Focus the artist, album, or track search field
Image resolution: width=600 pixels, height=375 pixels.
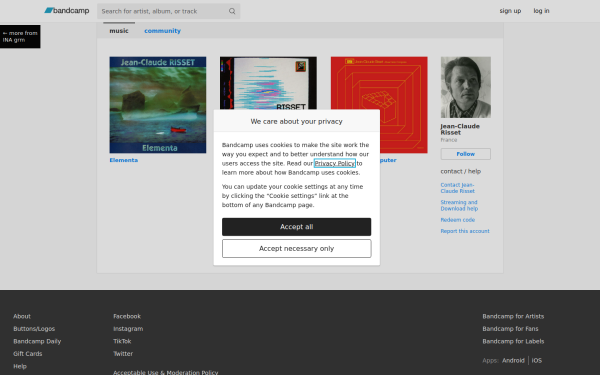pos(168,11)
